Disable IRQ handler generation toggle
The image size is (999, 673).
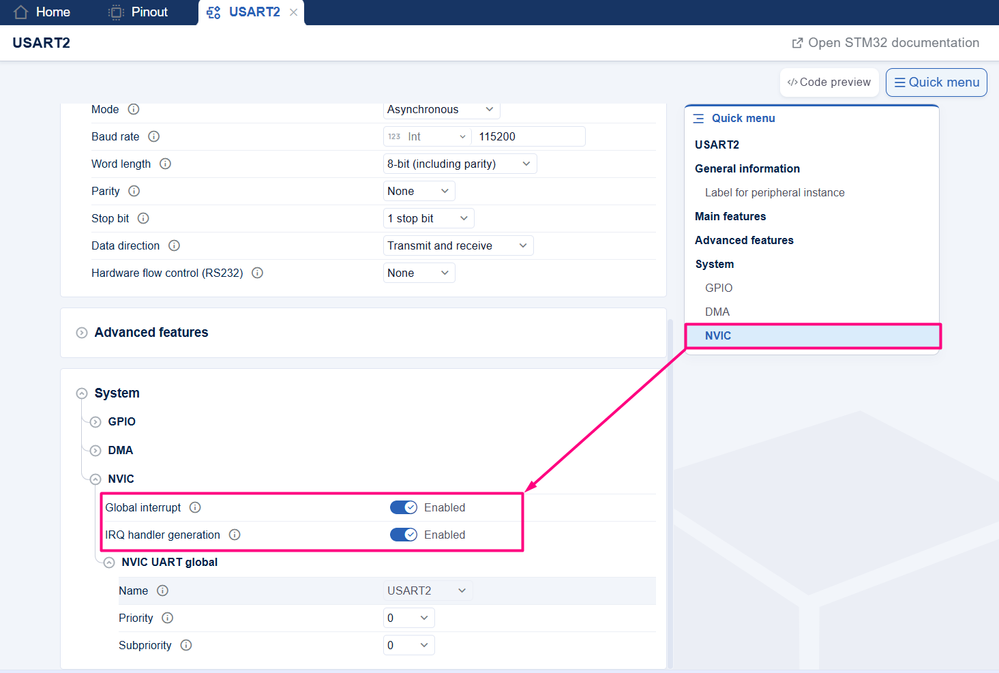click(x=403, y=535)
